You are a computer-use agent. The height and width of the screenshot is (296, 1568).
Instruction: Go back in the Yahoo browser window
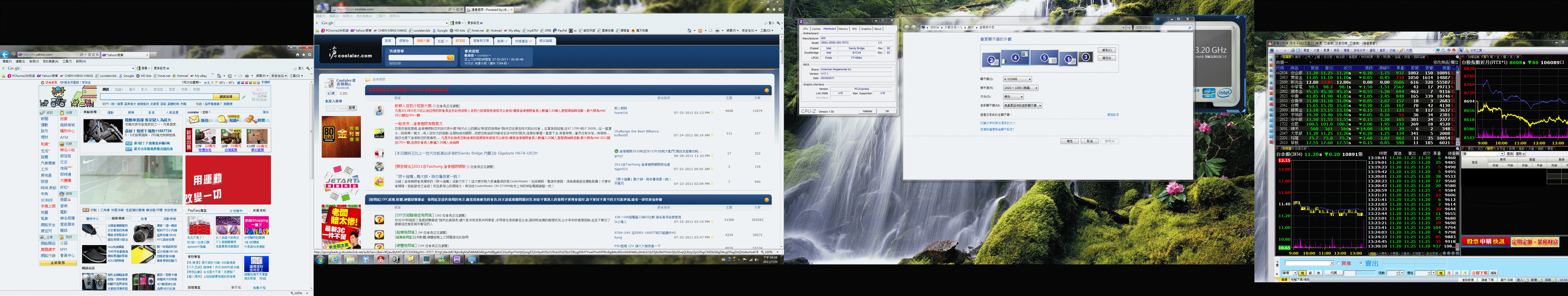[x=5, y=55]
